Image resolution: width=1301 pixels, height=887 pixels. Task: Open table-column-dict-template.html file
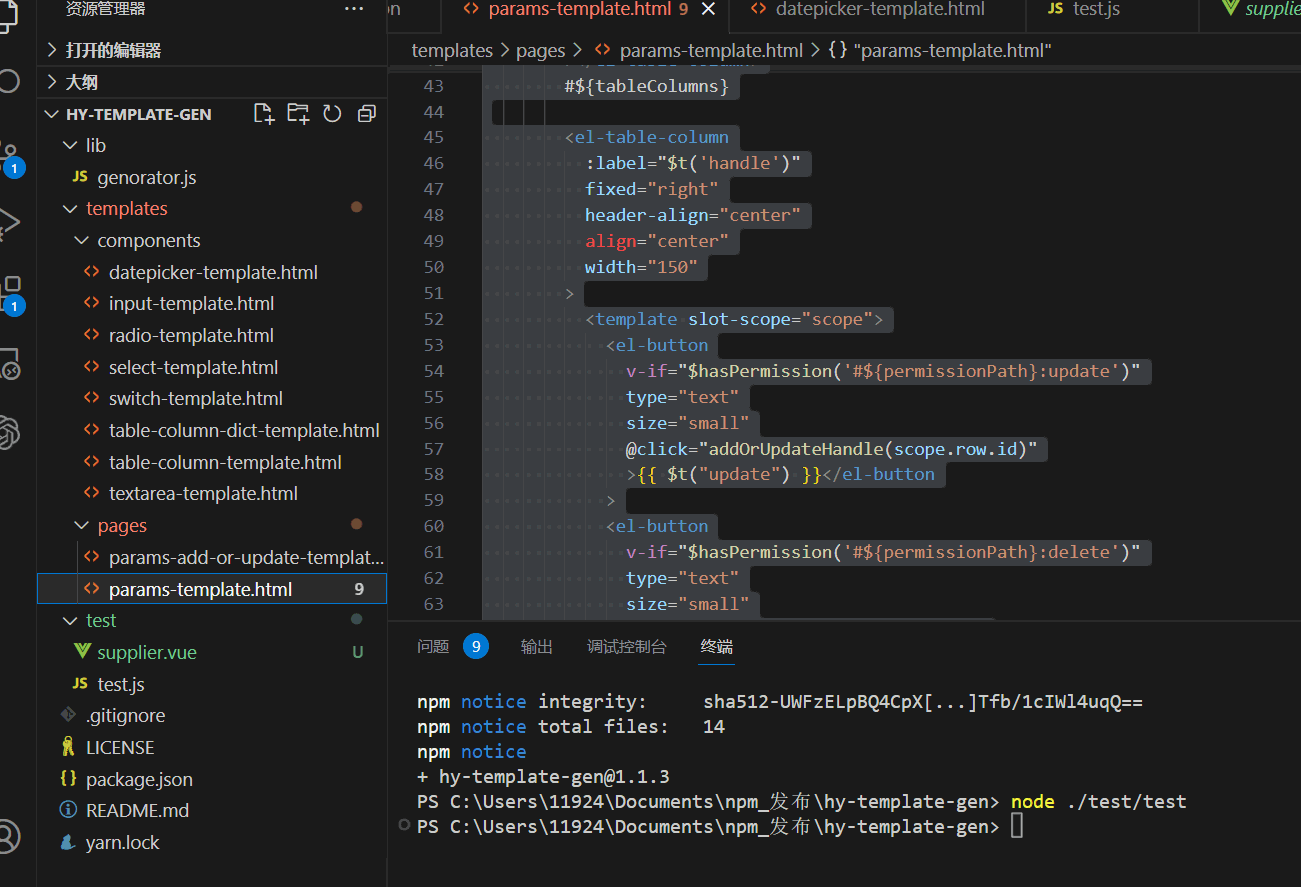pyautogui.click(x=211, y=430)
